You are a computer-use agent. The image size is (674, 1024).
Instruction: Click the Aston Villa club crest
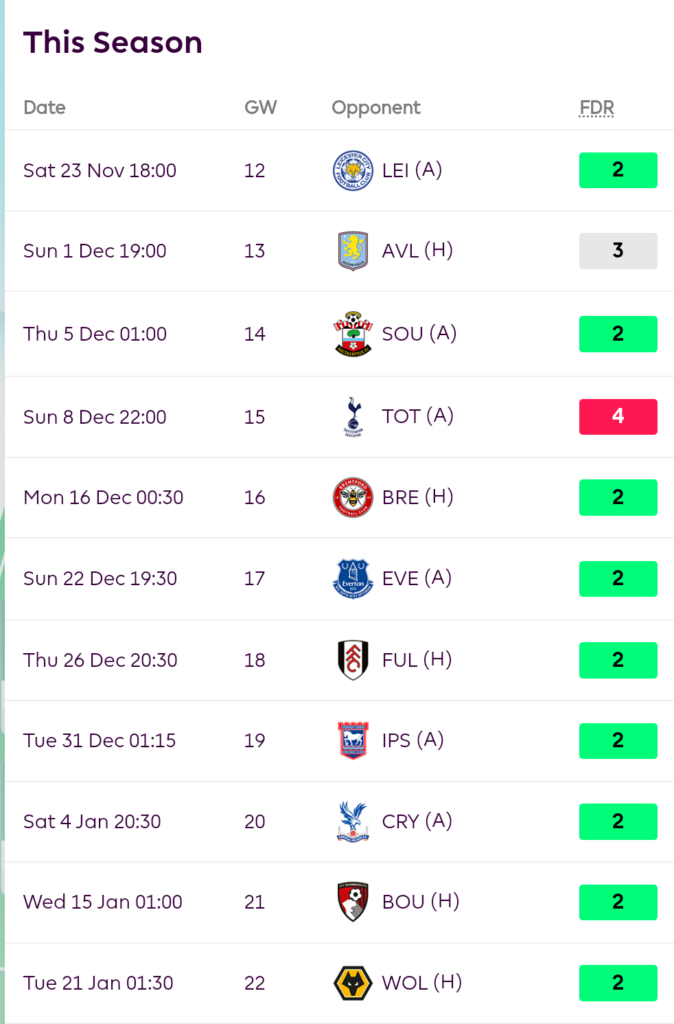(x=352, y=251)
